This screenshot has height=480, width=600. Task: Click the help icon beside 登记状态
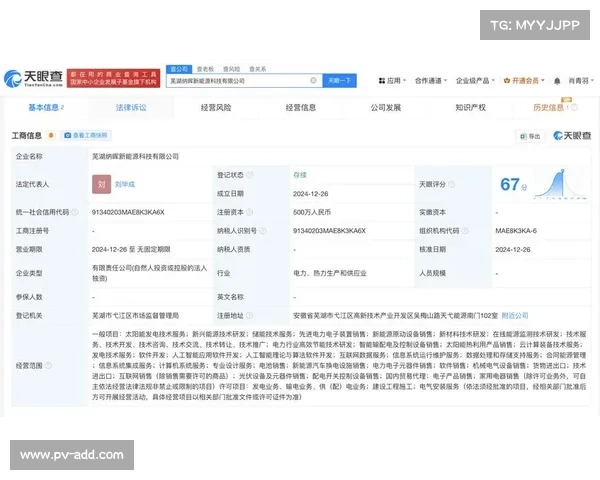249,175
